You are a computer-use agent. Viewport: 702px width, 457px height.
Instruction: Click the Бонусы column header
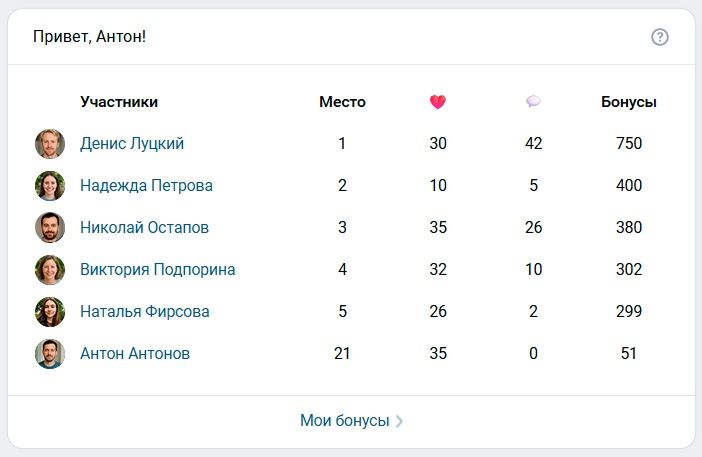(629, 102)
